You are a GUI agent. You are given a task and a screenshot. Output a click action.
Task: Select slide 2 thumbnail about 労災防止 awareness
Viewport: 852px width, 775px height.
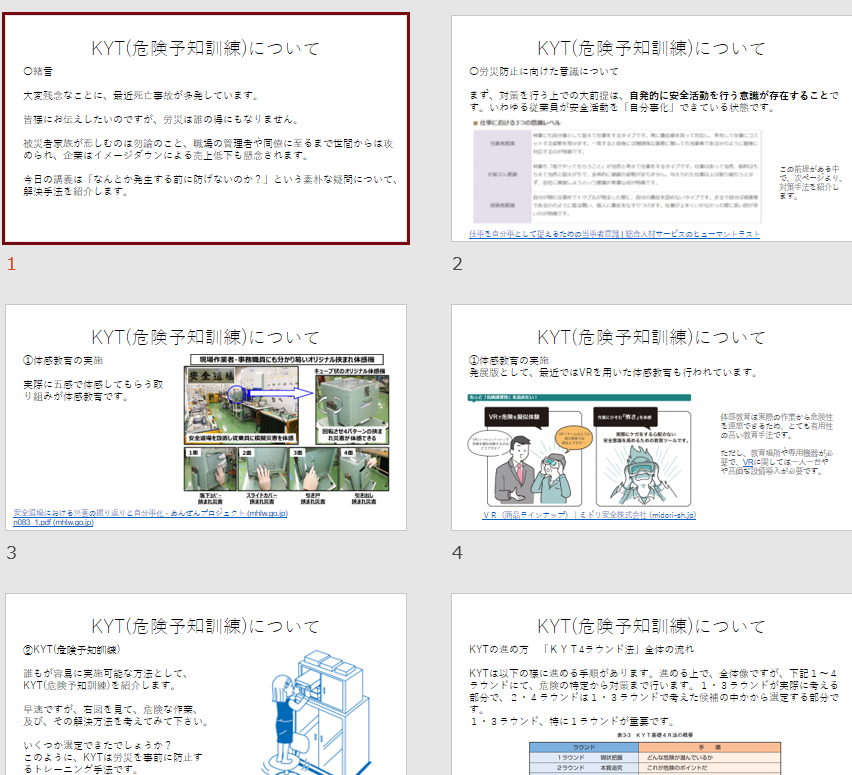pos(651,129)
